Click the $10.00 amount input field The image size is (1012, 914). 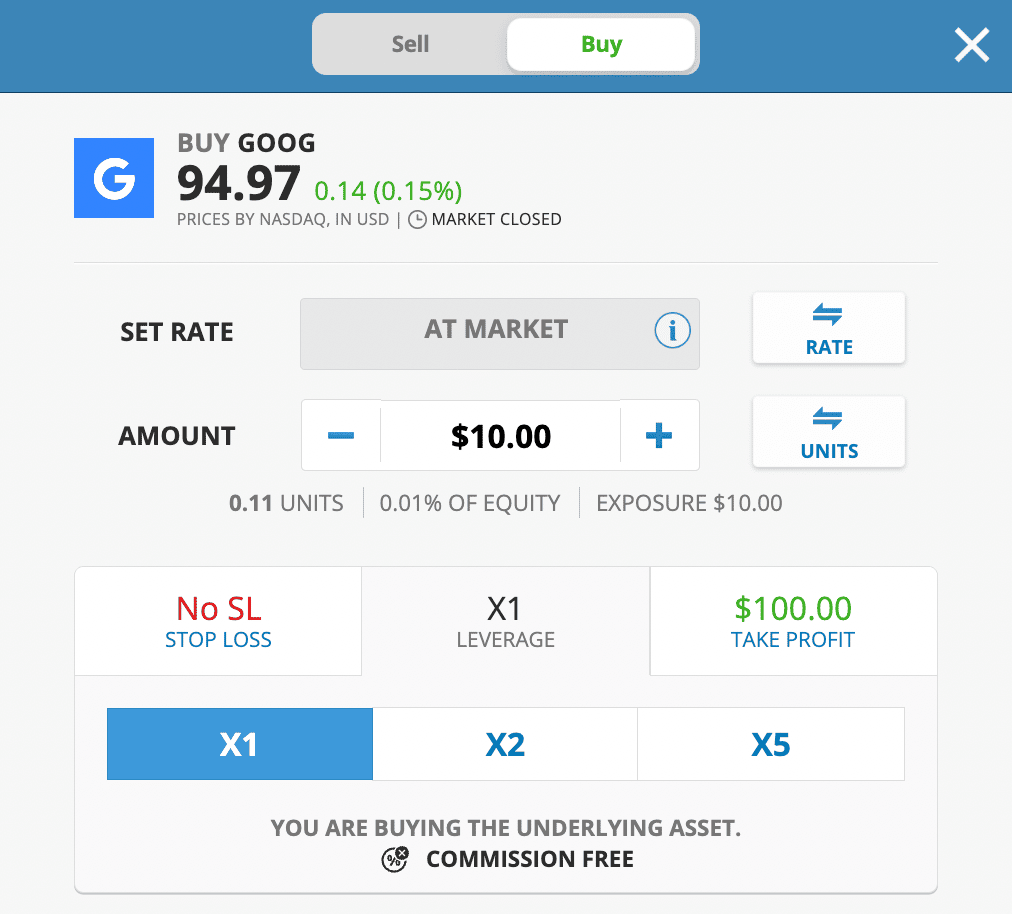pyautogui.click(x=500, y=436)
